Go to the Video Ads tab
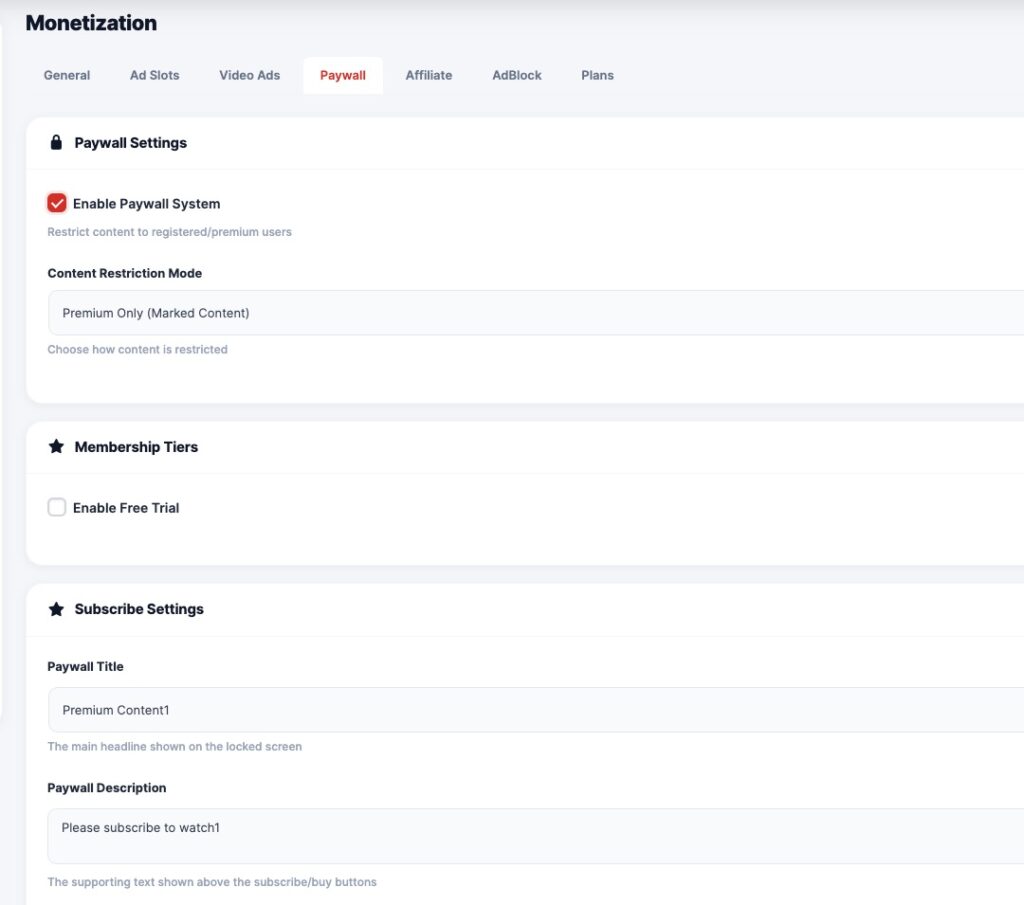 pos(250,75)
